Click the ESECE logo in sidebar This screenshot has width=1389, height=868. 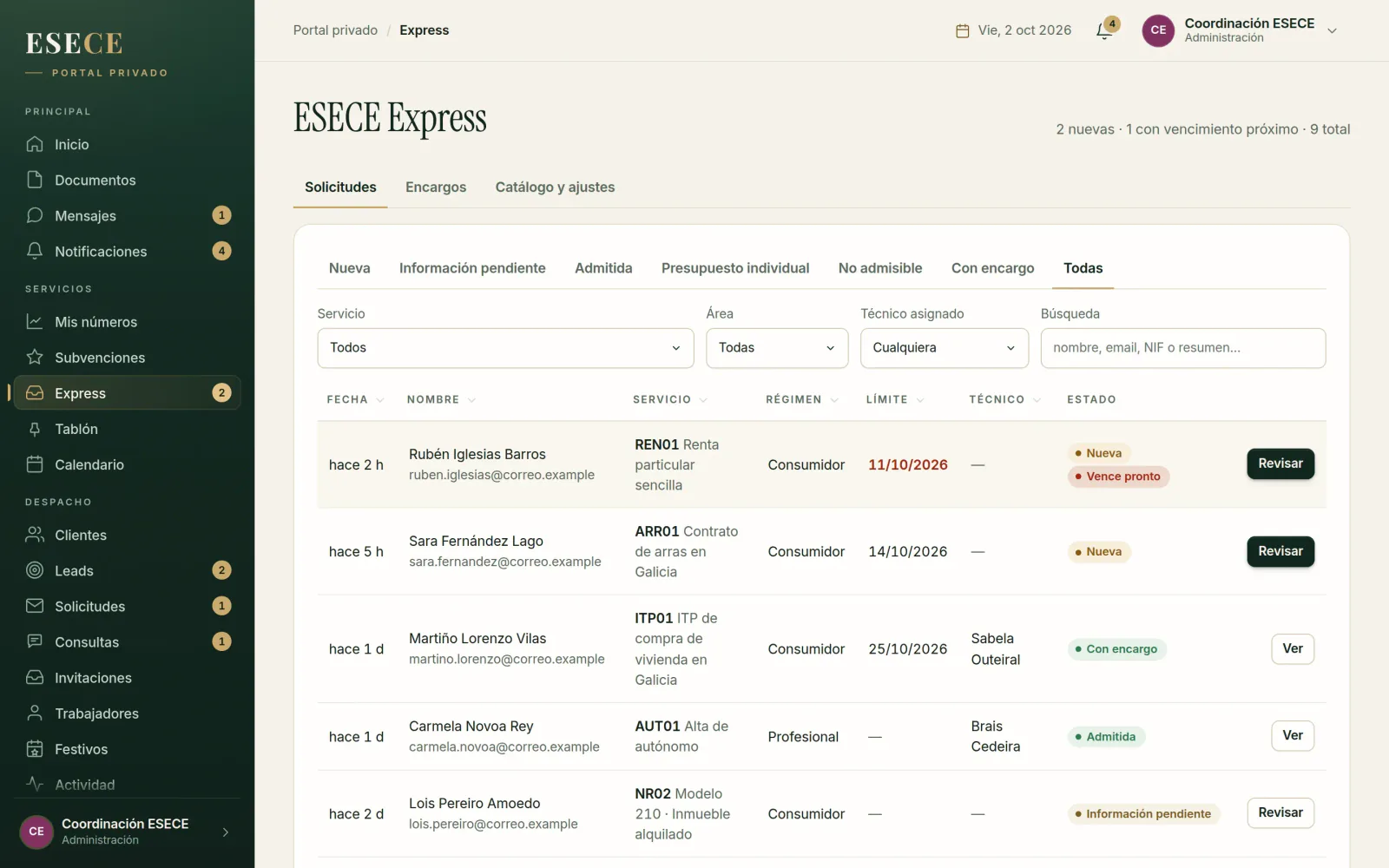click(x=74, y=43)
